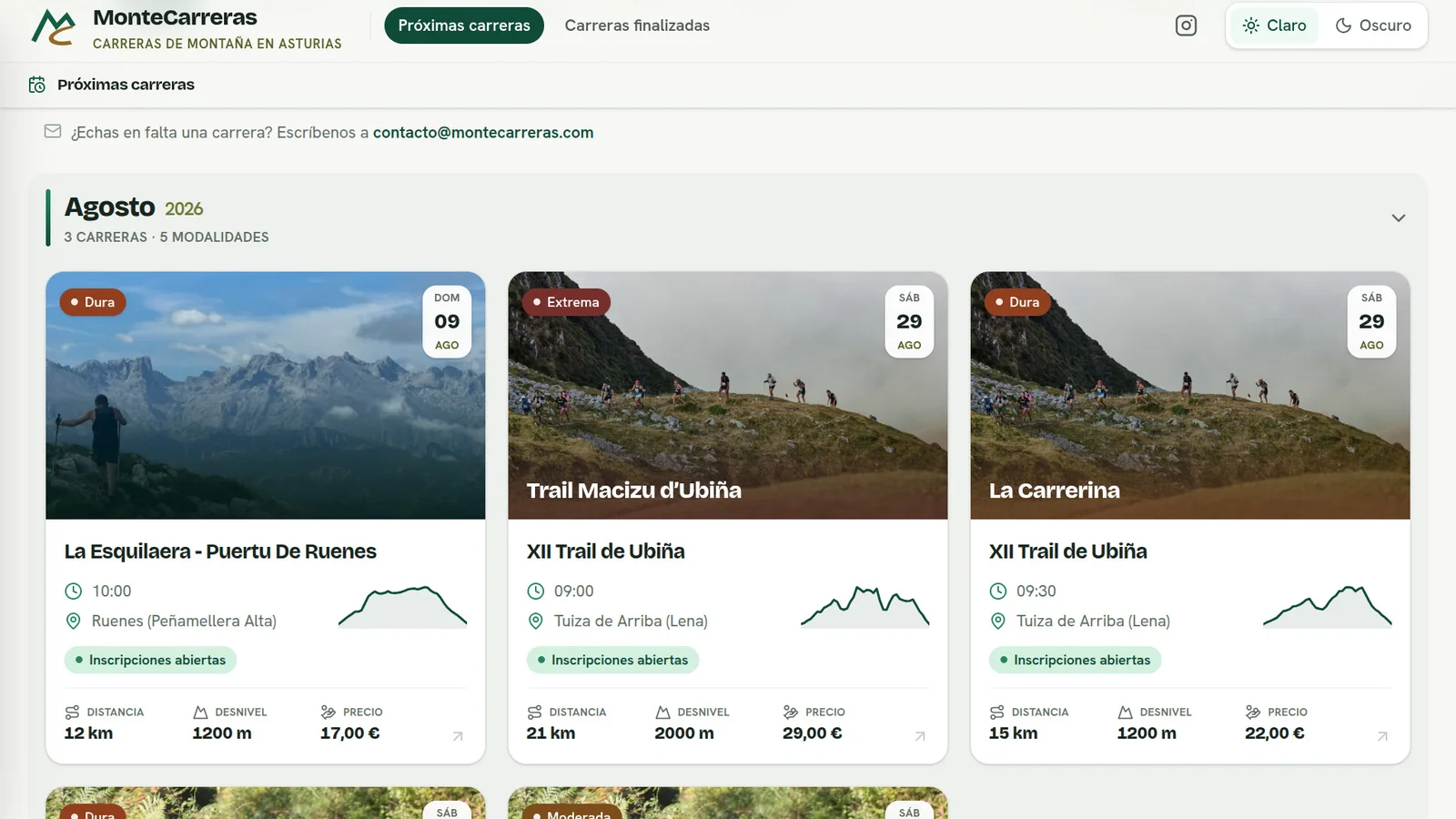
Task: Select the Próximas carreras tab
Action: point(464,25)
